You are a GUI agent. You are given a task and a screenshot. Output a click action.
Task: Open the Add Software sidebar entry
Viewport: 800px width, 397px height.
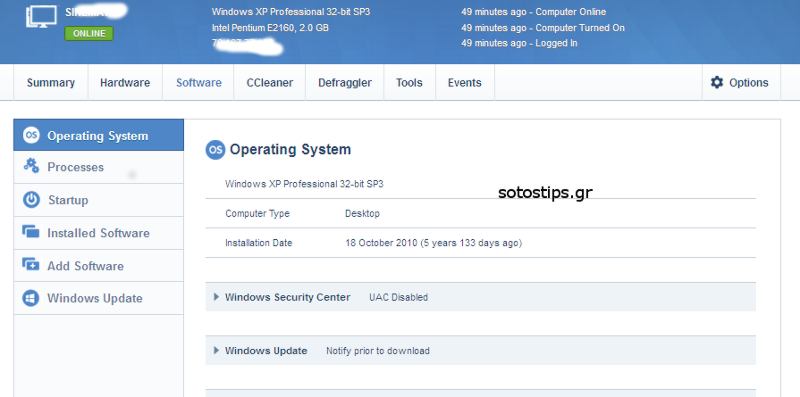(x=98, y=265)
